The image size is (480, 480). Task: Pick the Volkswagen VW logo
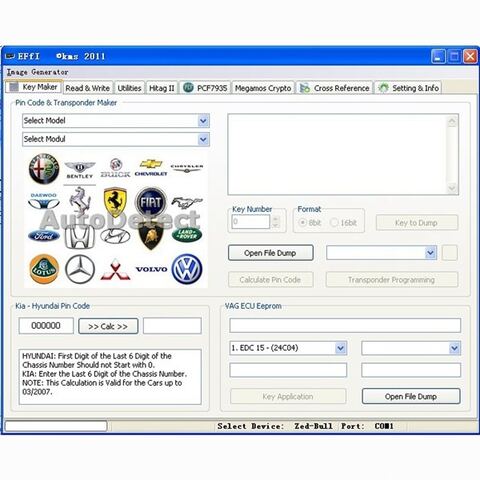point(187,269)
